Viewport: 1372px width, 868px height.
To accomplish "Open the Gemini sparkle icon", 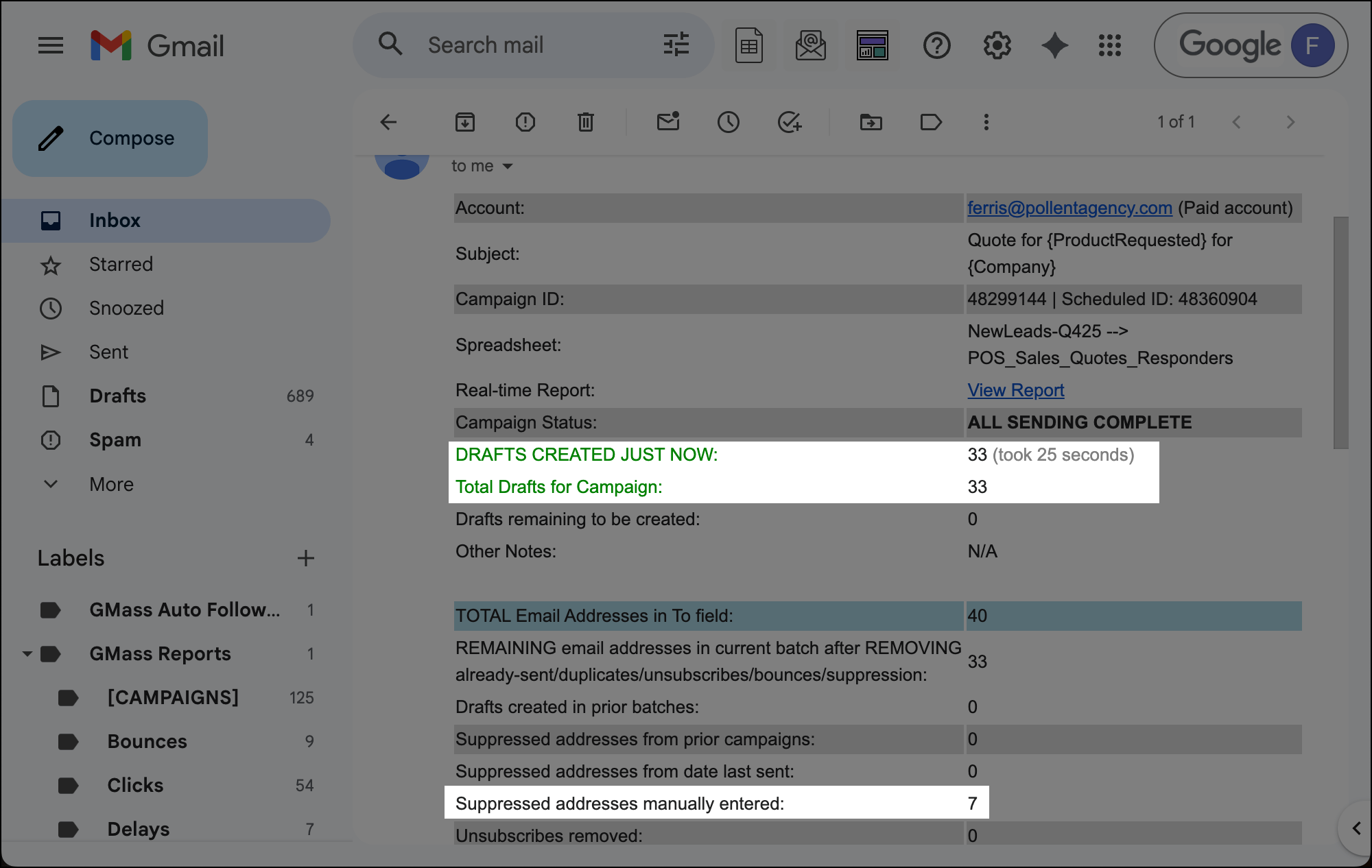I will 1054,45.
